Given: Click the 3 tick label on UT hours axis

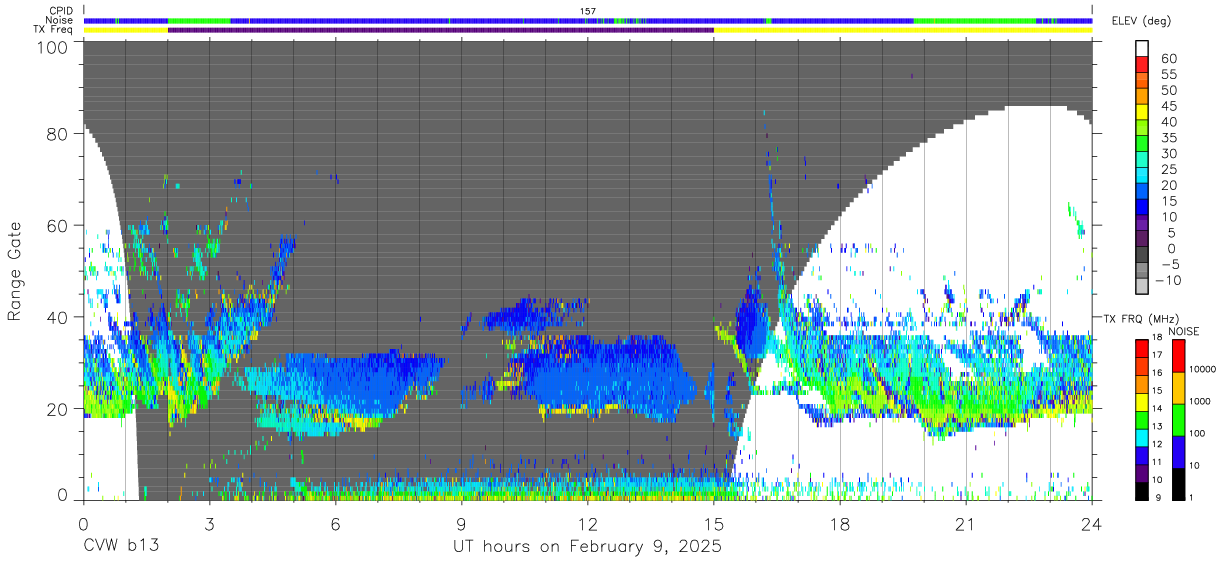Looking at the screenshot, I should click(210, 523).
